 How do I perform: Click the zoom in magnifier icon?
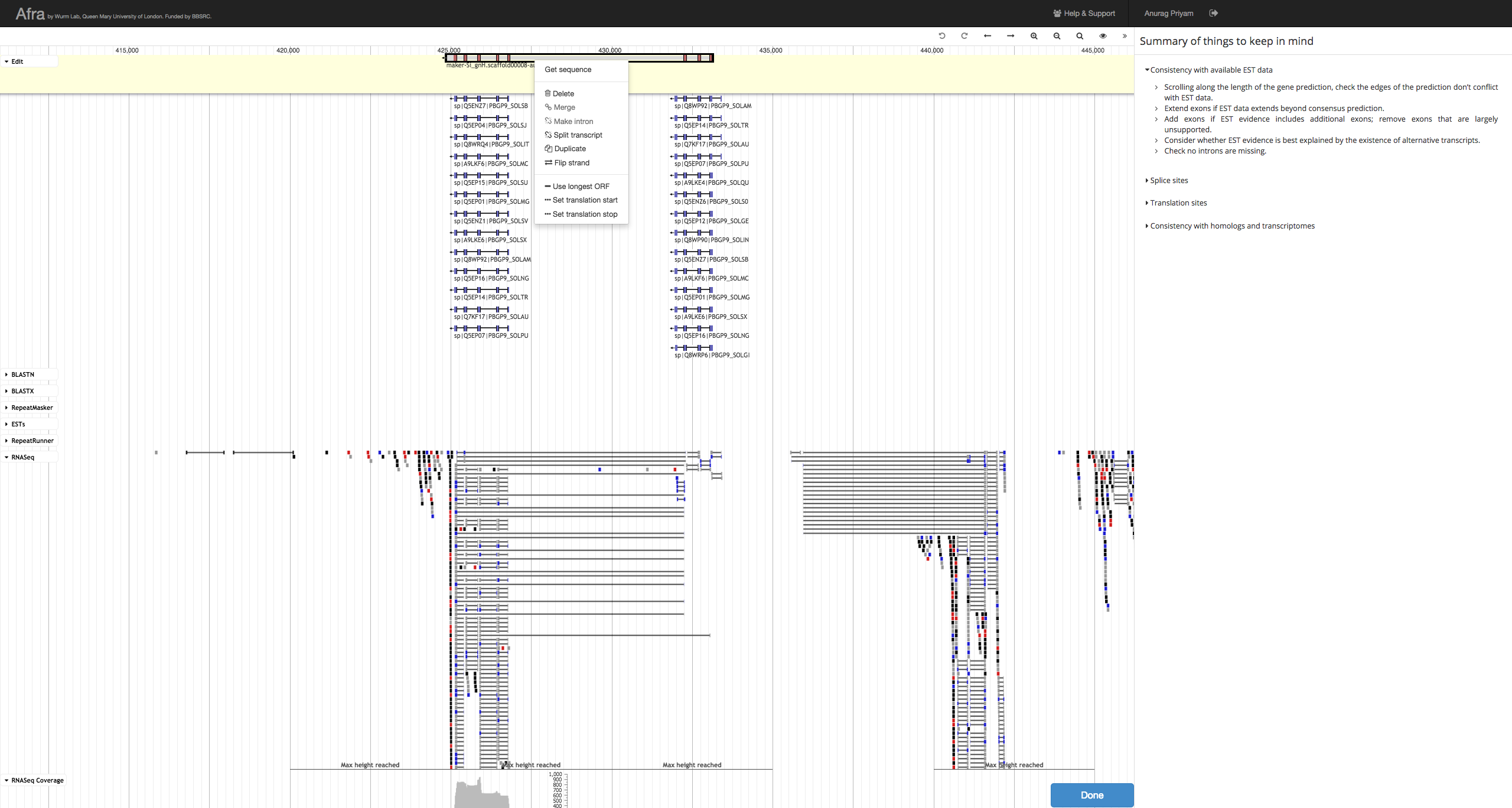coord(1034,36)
